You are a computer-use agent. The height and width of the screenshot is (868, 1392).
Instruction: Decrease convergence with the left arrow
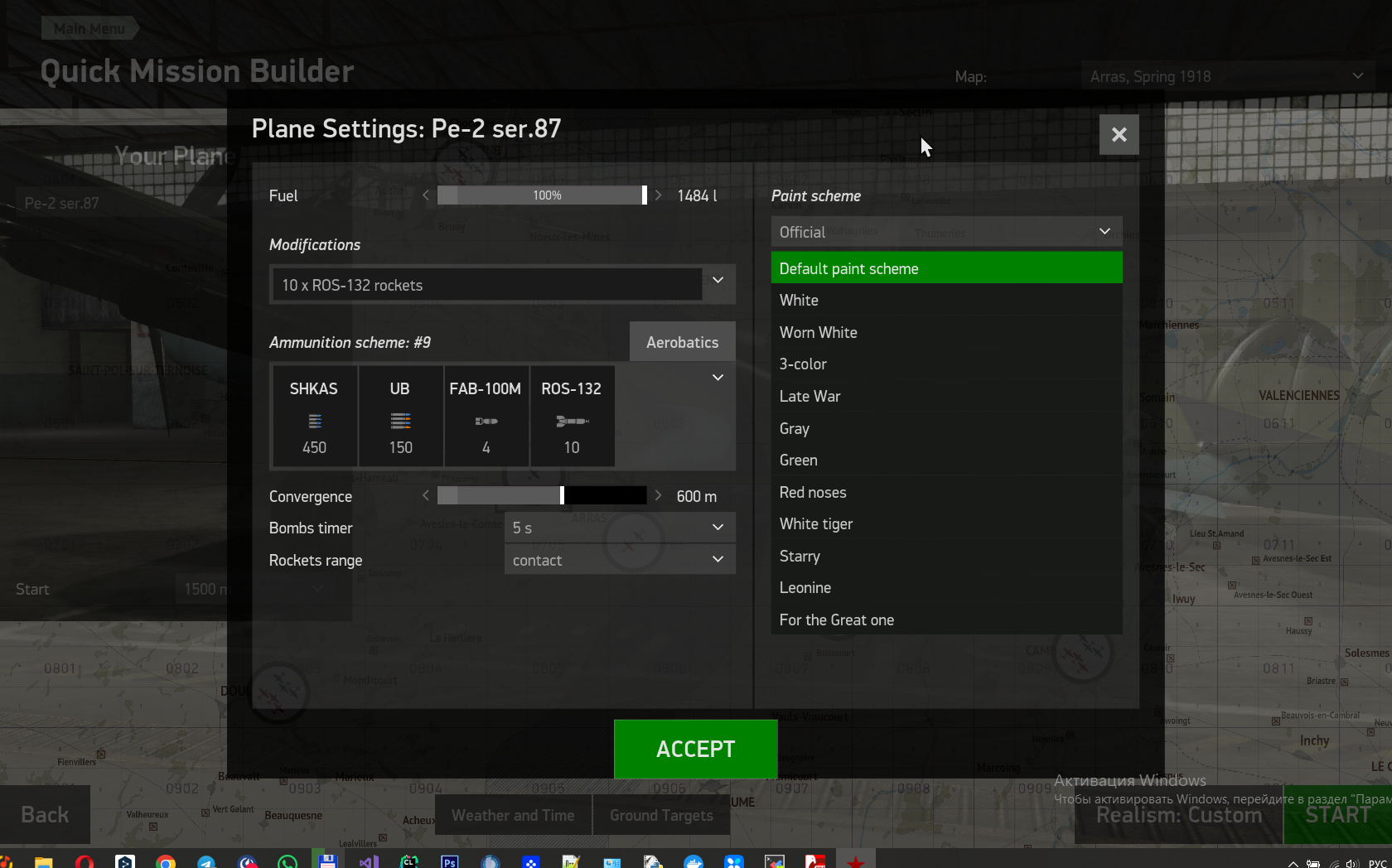(426, 495)
